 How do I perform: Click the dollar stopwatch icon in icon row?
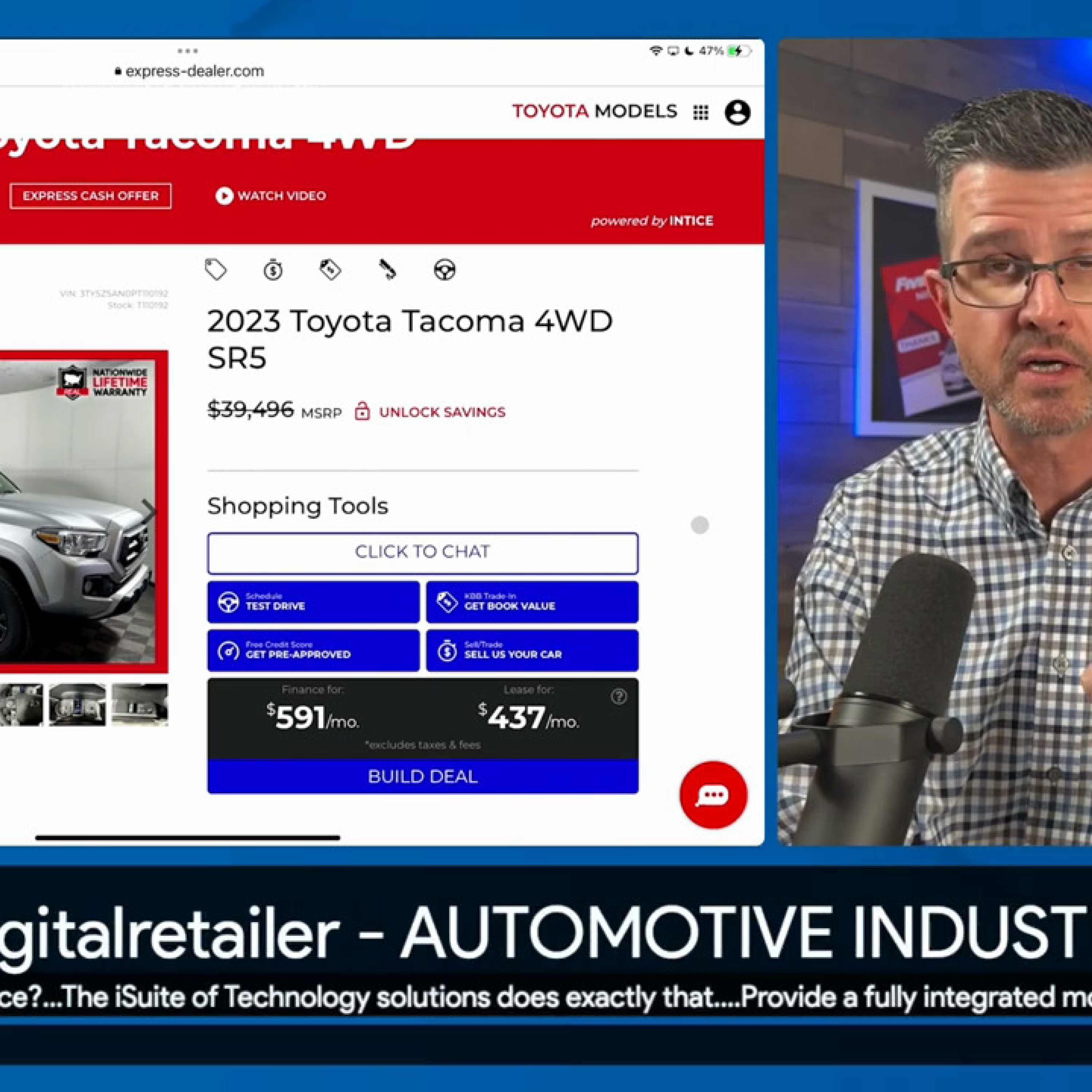pos(273,270)
